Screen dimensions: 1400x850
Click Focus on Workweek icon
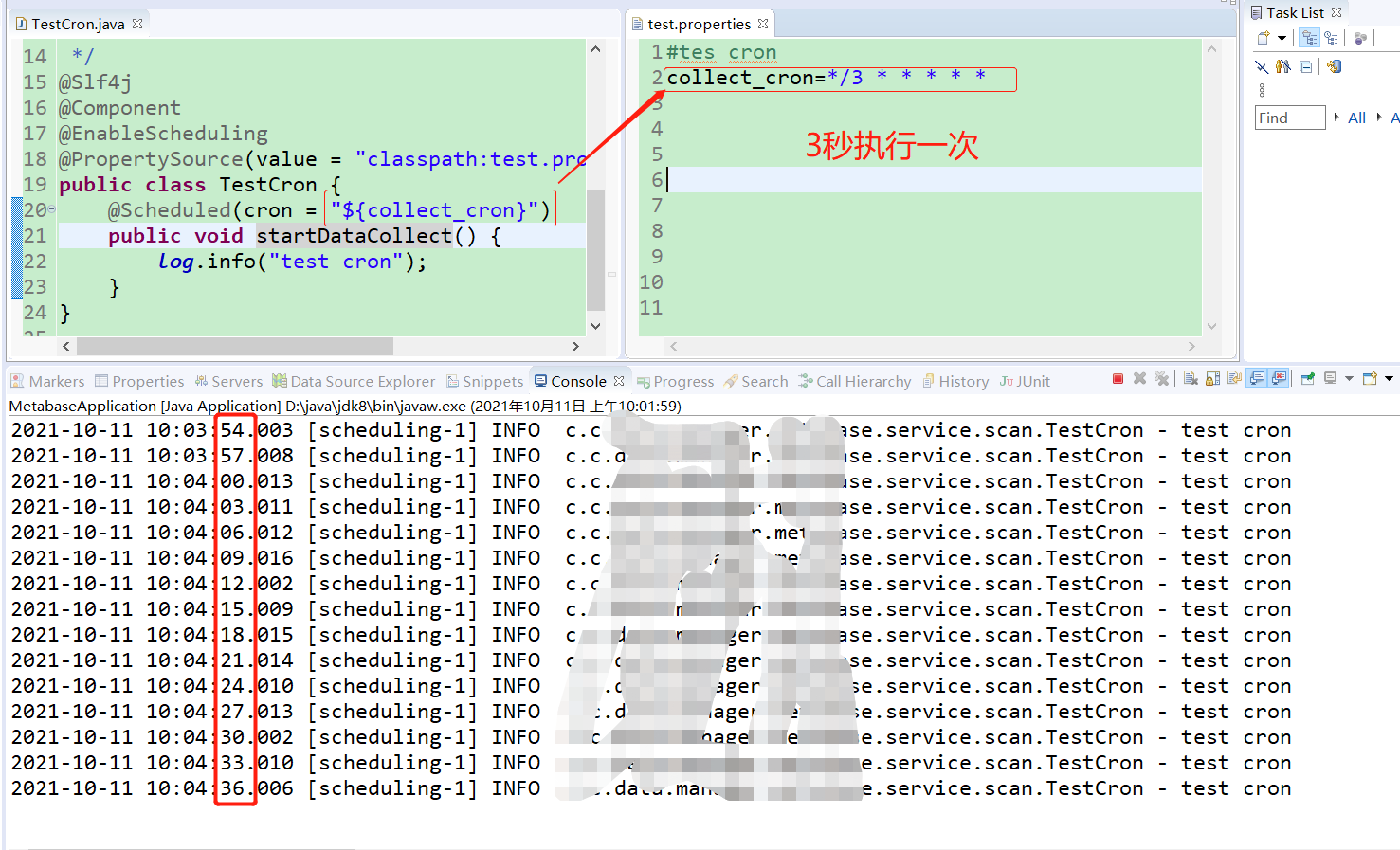pyautogui.click(x=1360, y=38)
